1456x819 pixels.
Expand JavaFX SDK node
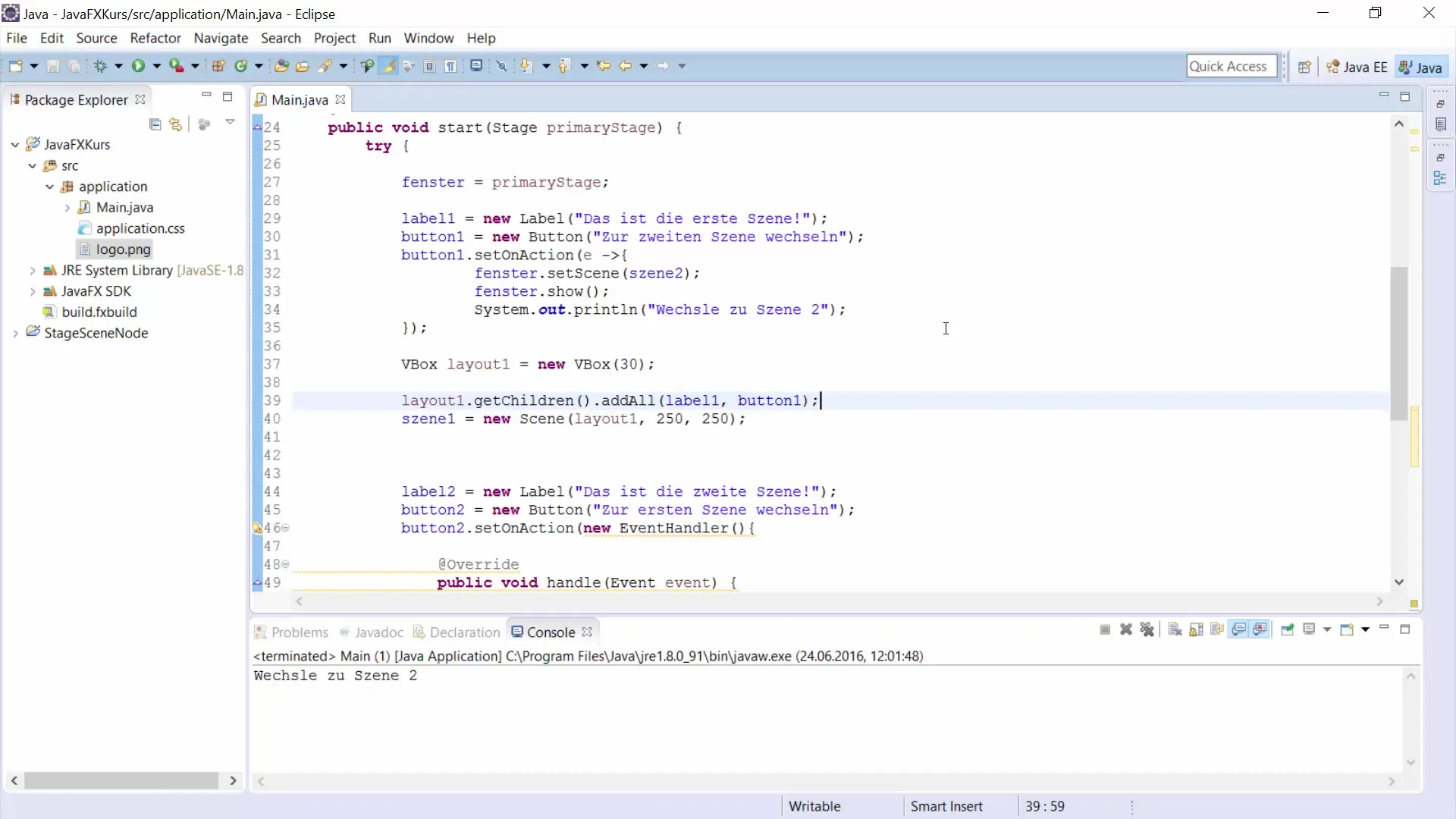click(32, 291)
